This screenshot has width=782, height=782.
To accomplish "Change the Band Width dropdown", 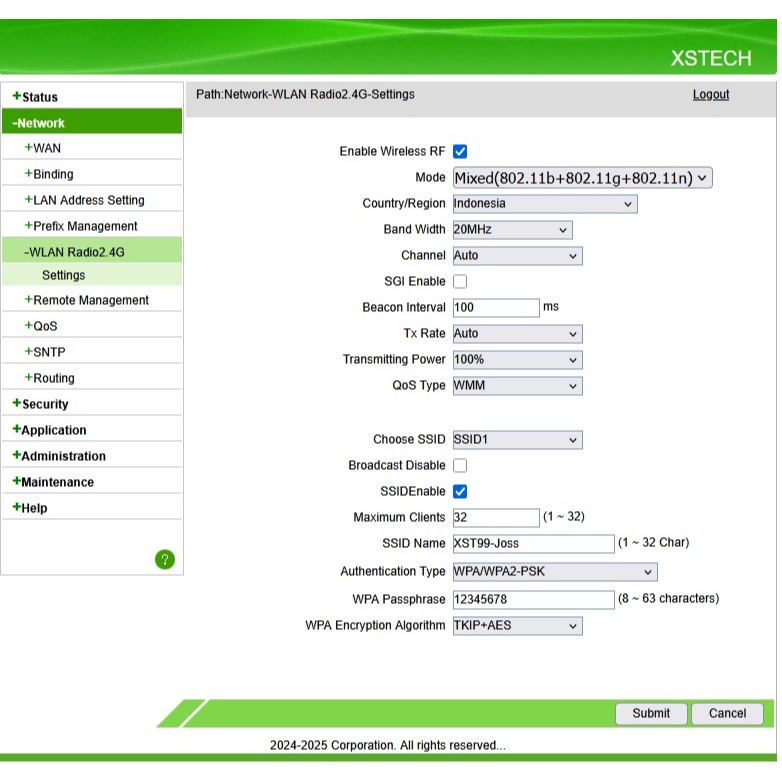I will 512,230.
